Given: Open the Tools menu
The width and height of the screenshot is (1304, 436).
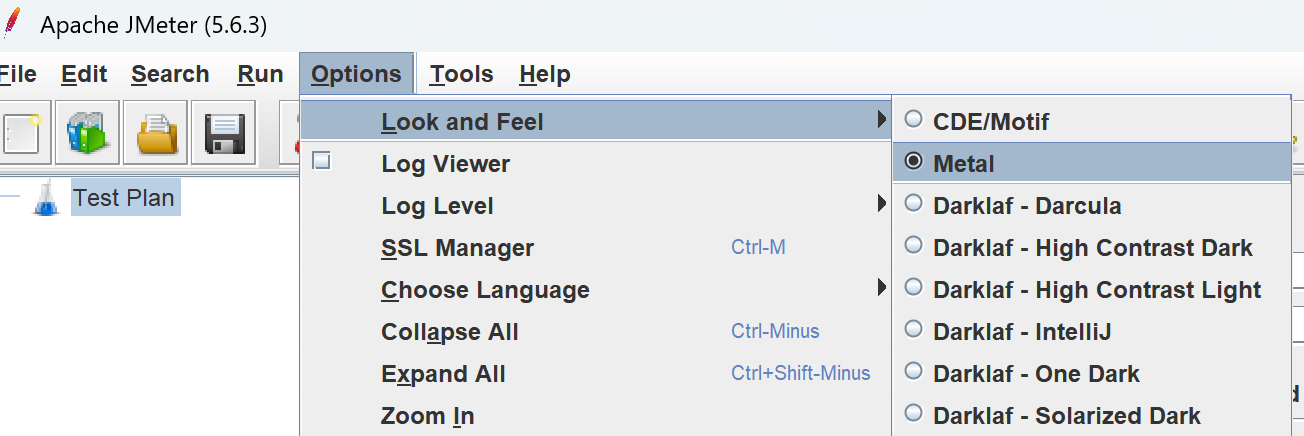Looking at the screenshot, I should (x=462, y=74).
